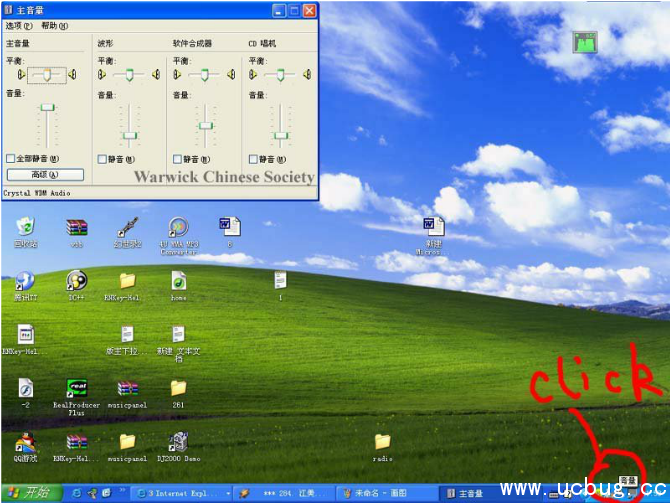Screen dimensions: 670x503
Task: Expand the quick launch chevron
Action: coord(122,491)
